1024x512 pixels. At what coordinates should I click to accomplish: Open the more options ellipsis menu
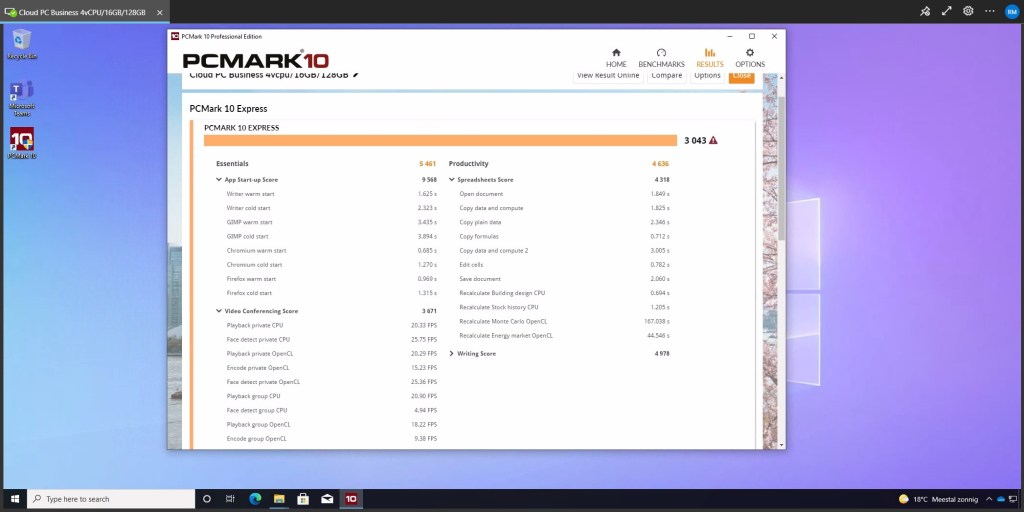tap(990, 11)
